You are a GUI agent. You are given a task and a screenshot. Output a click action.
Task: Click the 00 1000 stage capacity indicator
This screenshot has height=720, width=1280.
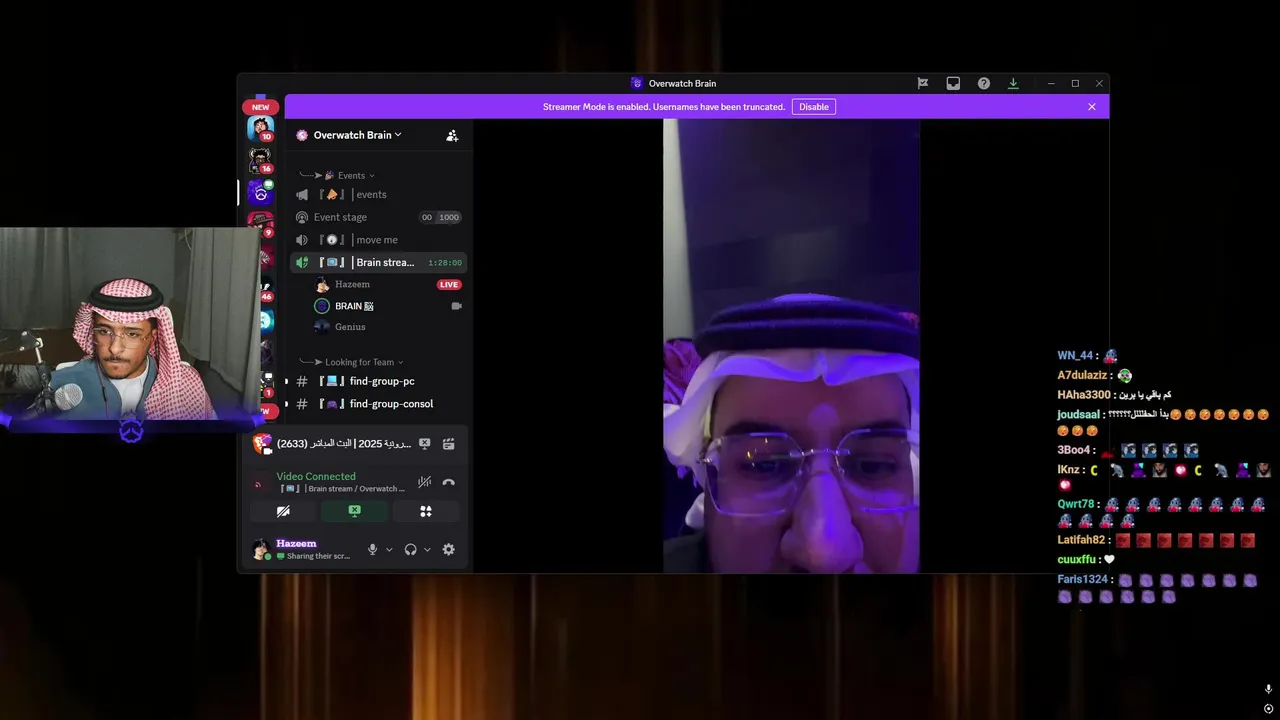[440, 217]
